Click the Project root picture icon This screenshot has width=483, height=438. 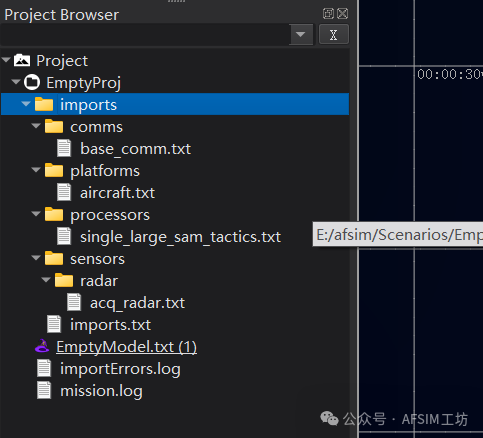pyautogui.click(x=22, y=60)
